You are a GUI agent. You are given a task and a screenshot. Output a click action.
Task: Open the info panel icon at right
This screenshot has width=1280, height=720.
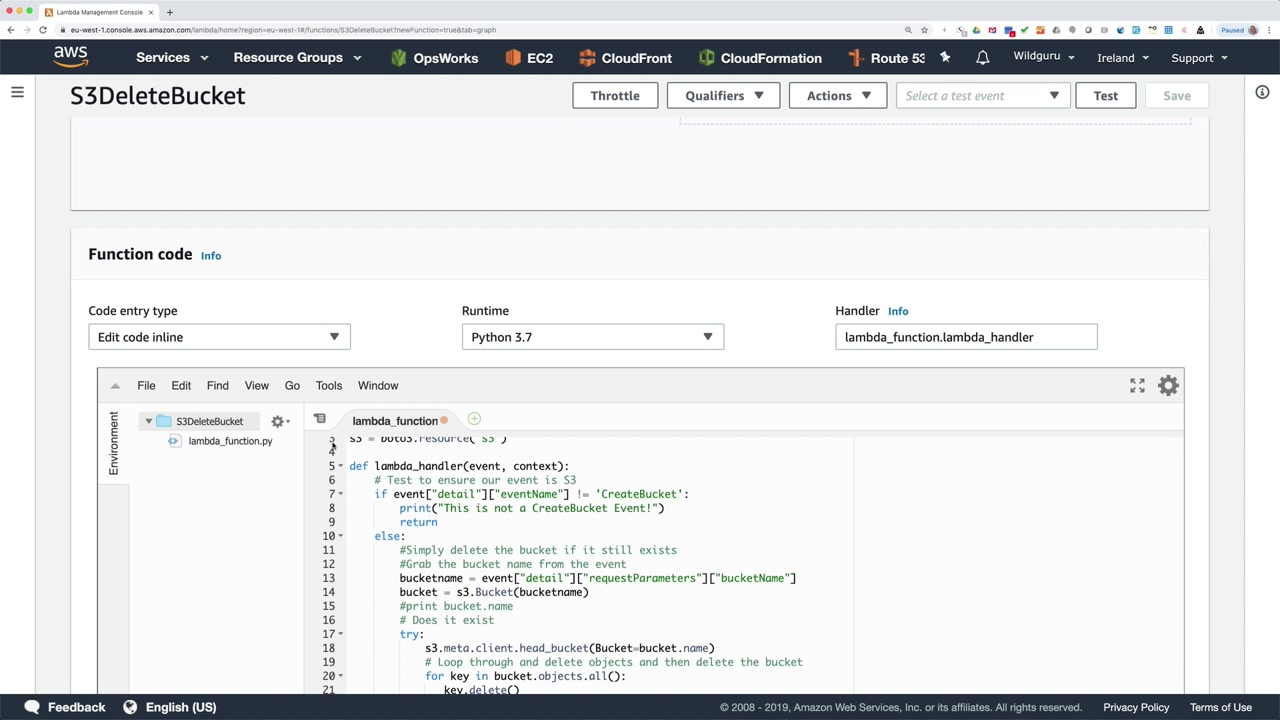[x=1262, y=93]
